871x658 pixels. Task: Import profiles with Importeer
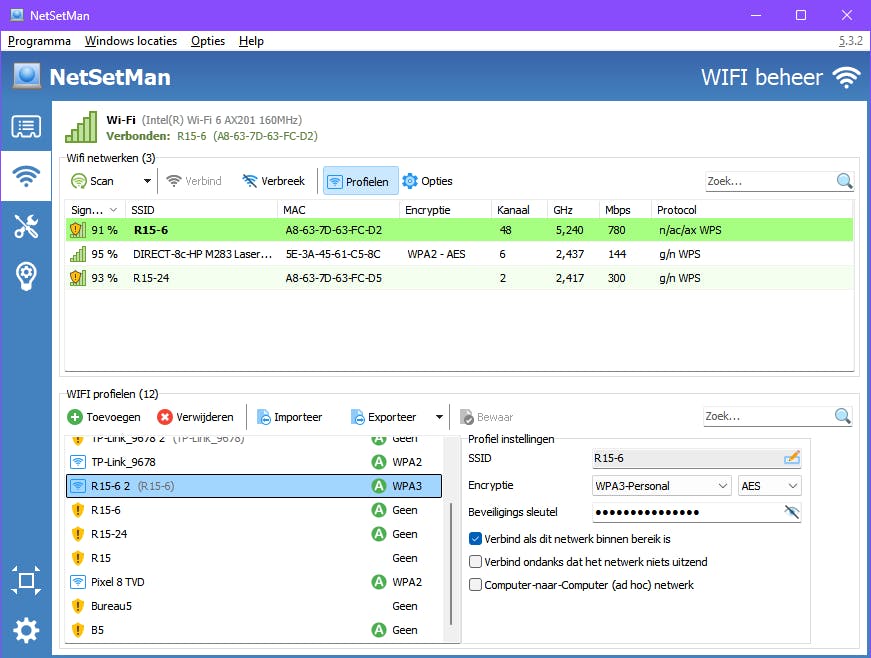tap(289, 417)
